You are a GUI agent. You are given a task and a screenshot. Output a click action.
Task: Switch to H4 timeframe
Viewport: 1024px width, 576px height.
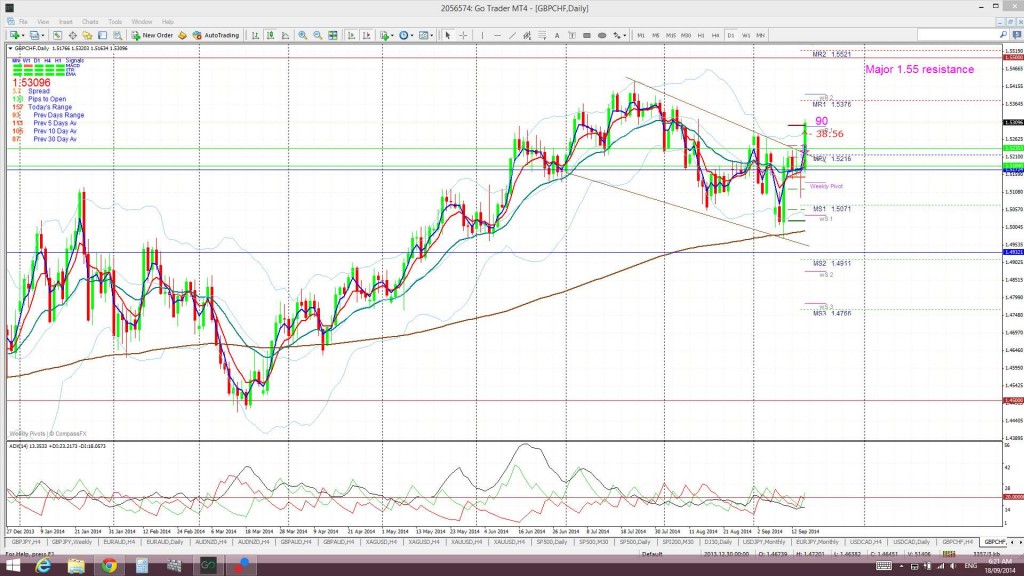[x=716, y=35]
